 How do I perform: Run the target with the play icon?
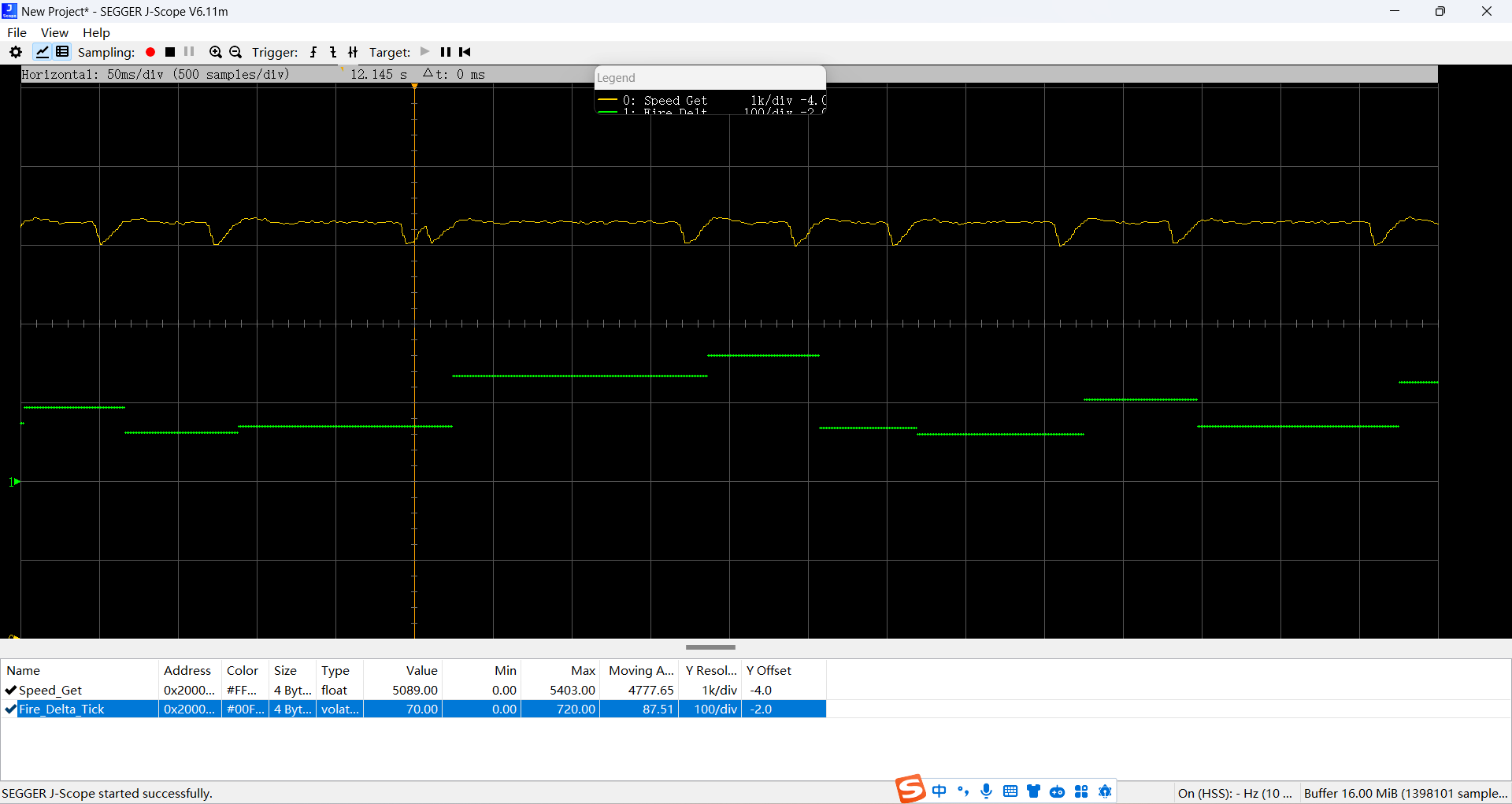point(425,52)
